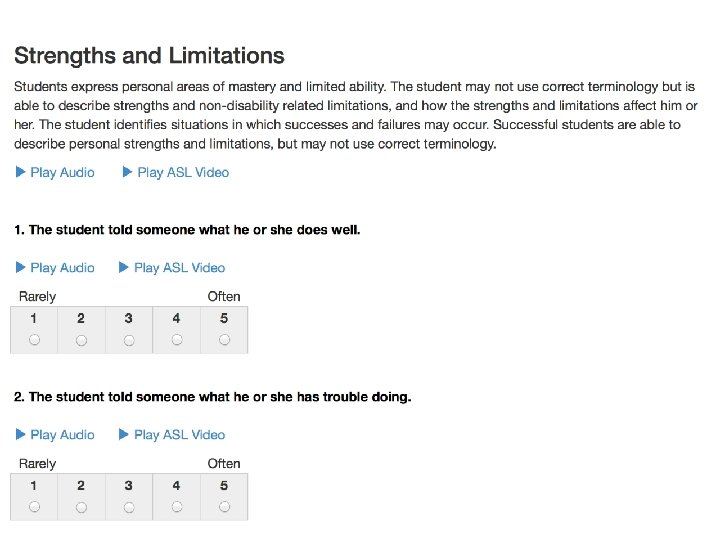Choose rating 5 for question 1

(224, 340)
